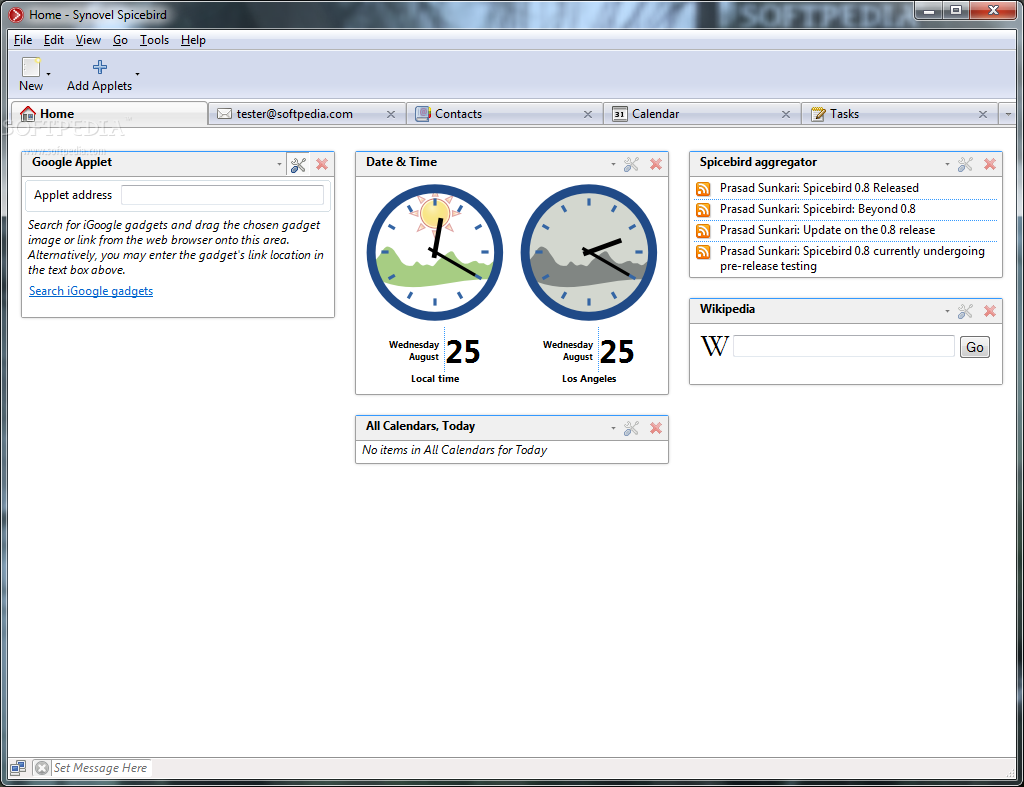The height and width of the screenshot is (787, 1024).
Task: Remove the Wikipedia applet
Action: point(990,311)
